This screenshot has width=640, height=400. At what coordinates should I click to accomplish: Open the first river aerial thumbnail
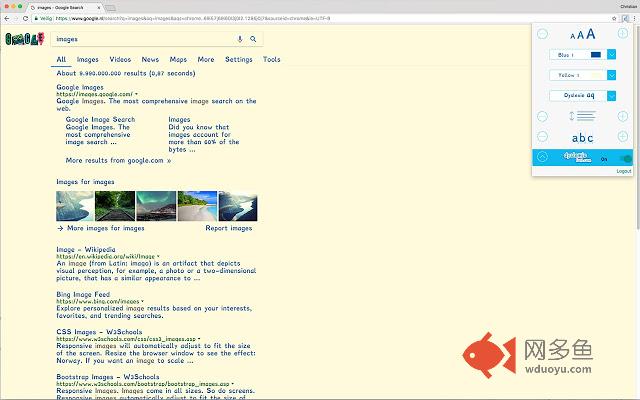pos(75,206)
